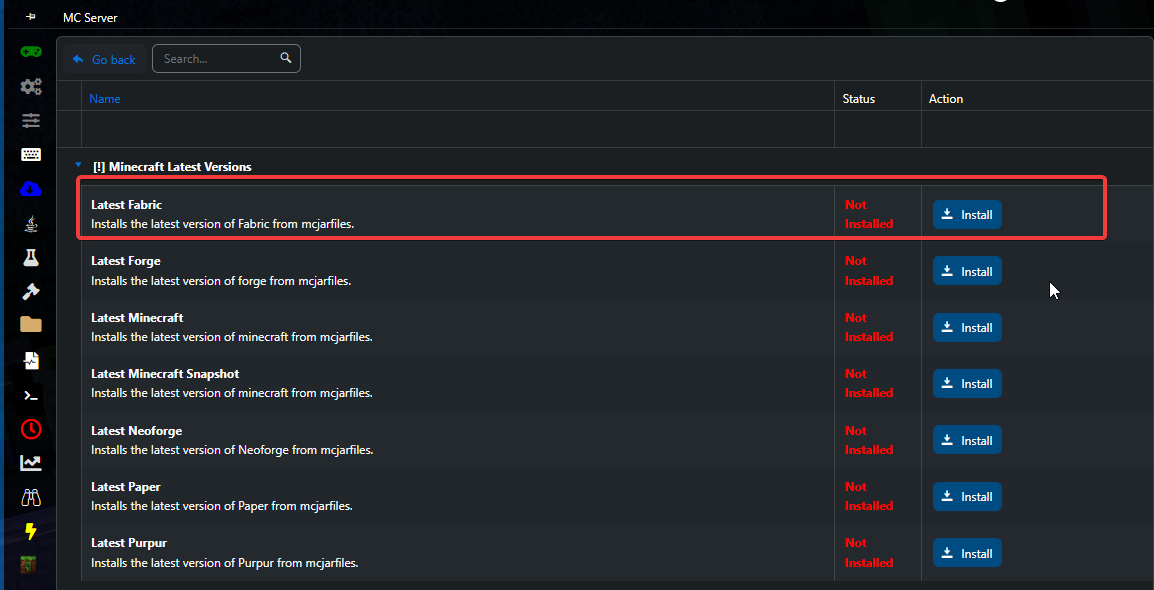Click the red clock schedule icon
Screen dimensions: 1154x590
click(x=31, y=429)
